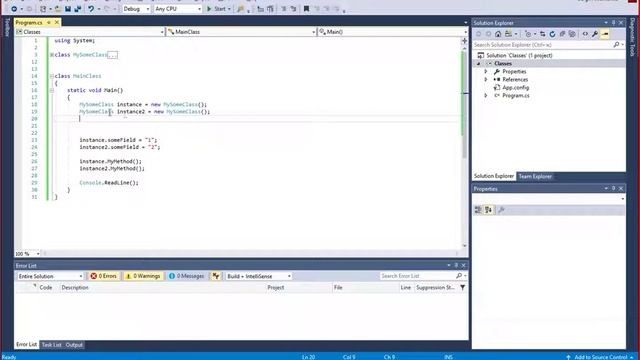Click the Search Solution Explorer field
The image size is (640, 360).
543,44
